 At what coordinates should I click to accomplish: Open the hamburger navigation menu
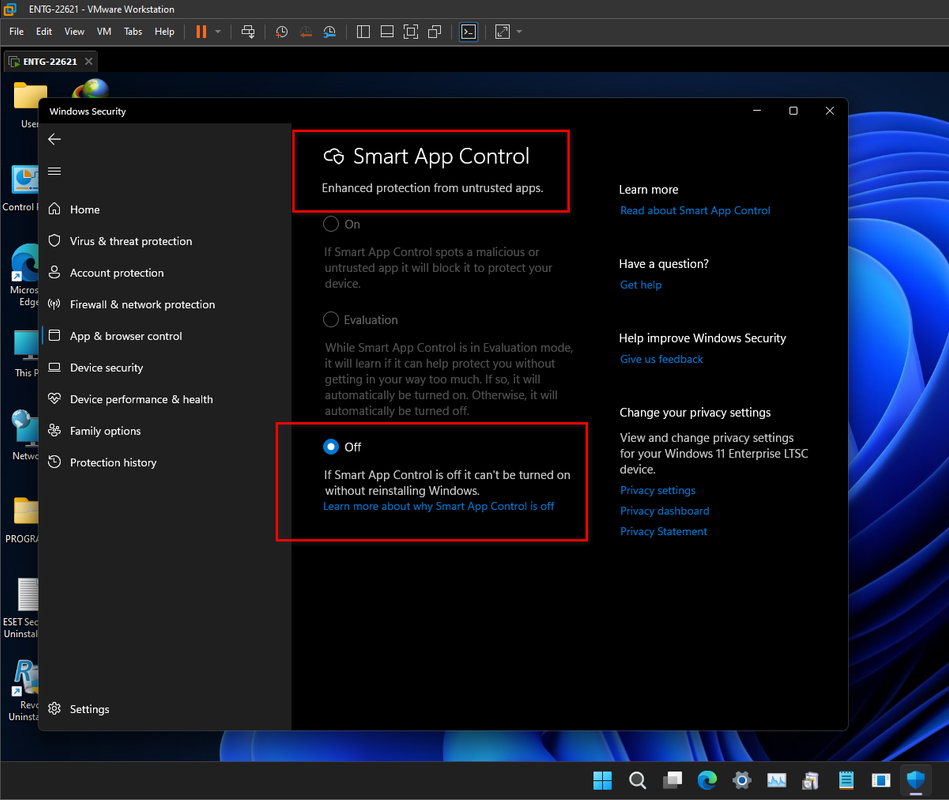pos(54,171)
